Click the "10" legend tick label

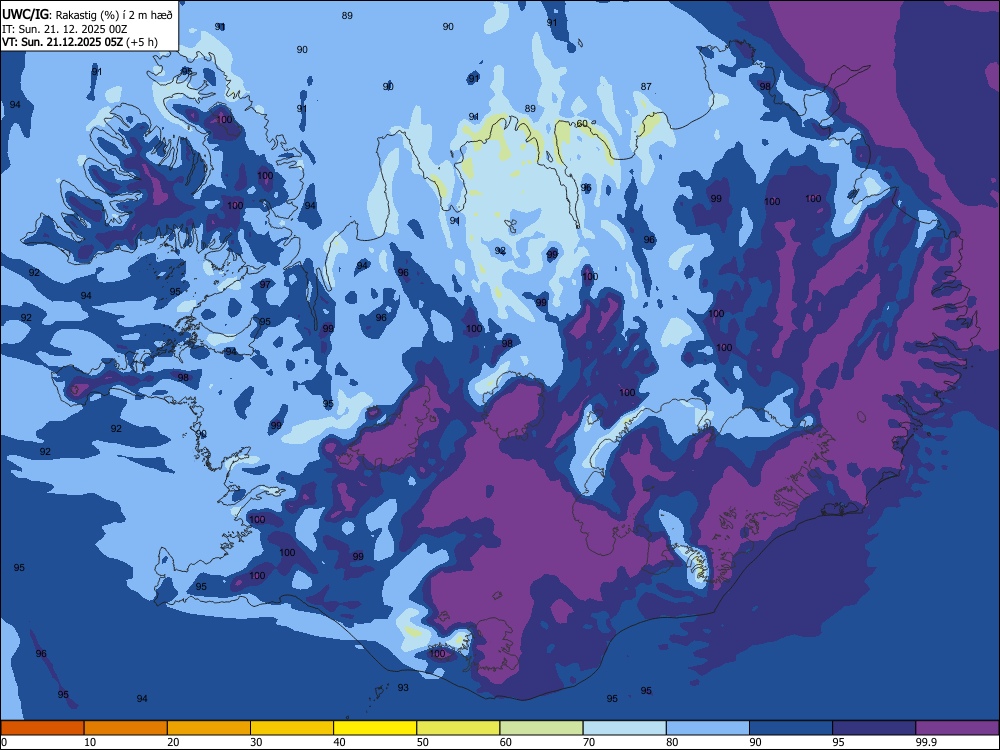pyautogui.click(x=90, y=742)
